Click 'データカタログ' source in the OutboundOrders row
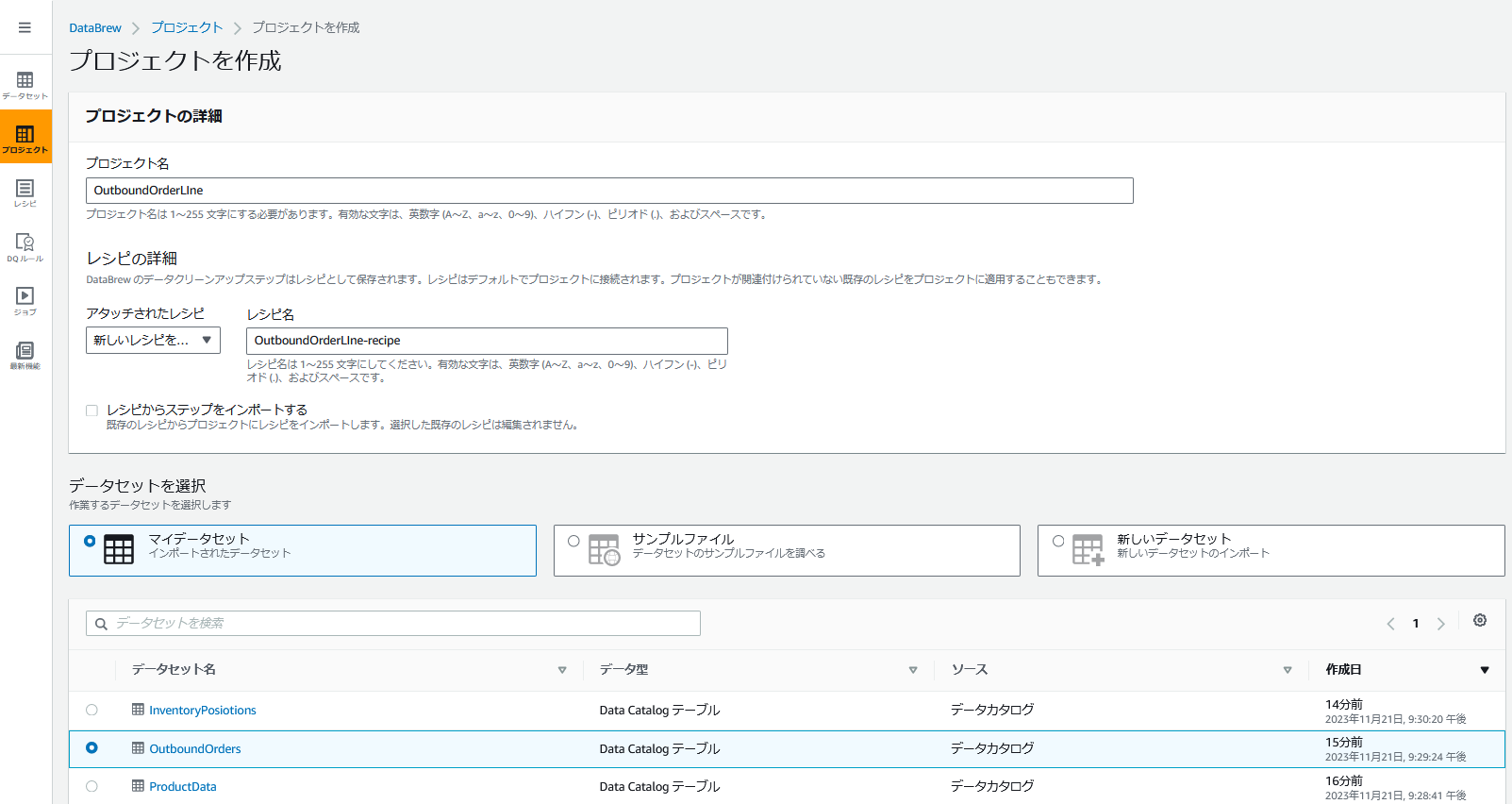Viewport: 1512px width, 804px height. pyautogui.click(x=992, y=748)
